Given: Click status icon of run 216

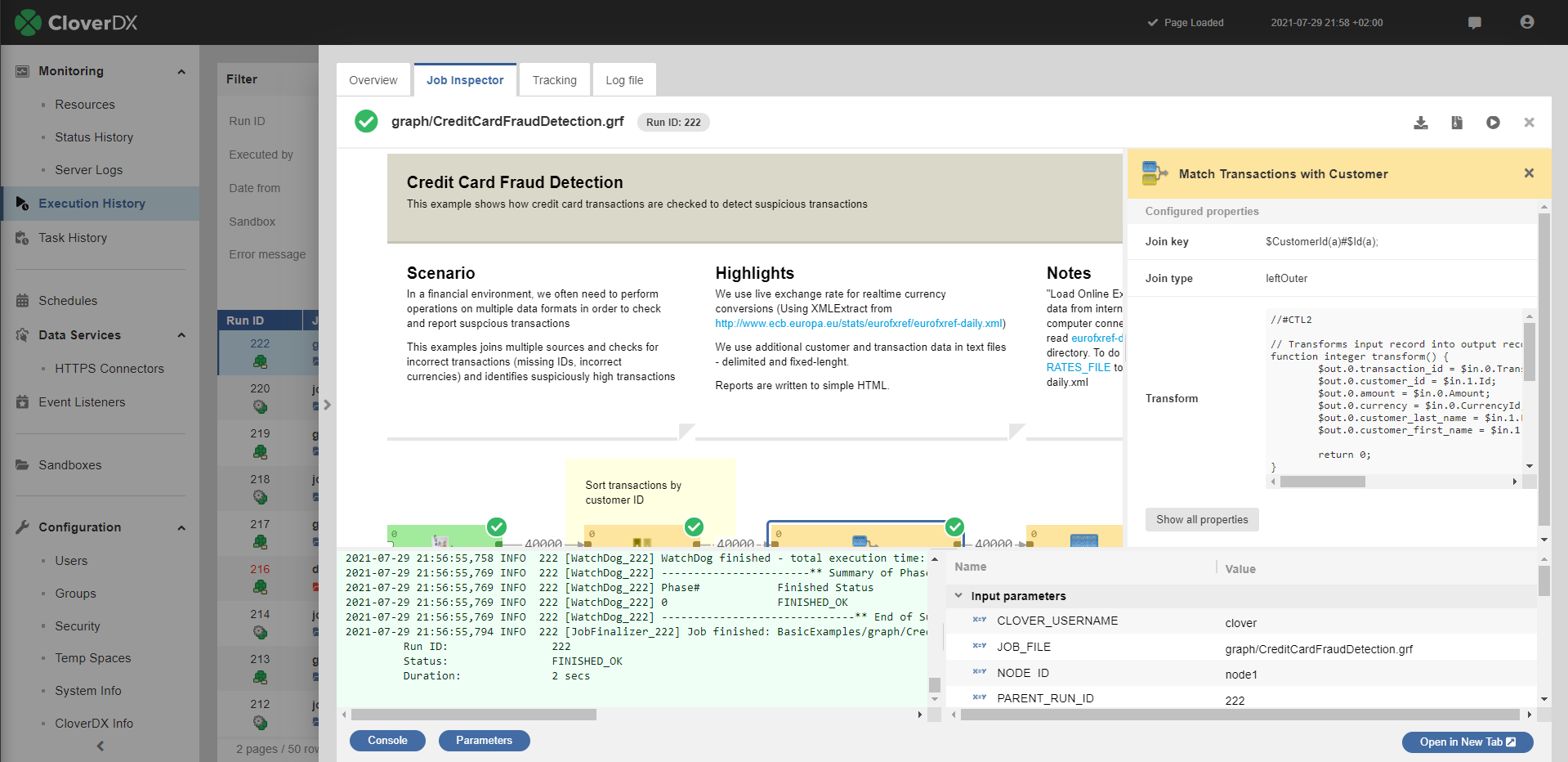Looking at the screenshot, I should click(260, 587).
